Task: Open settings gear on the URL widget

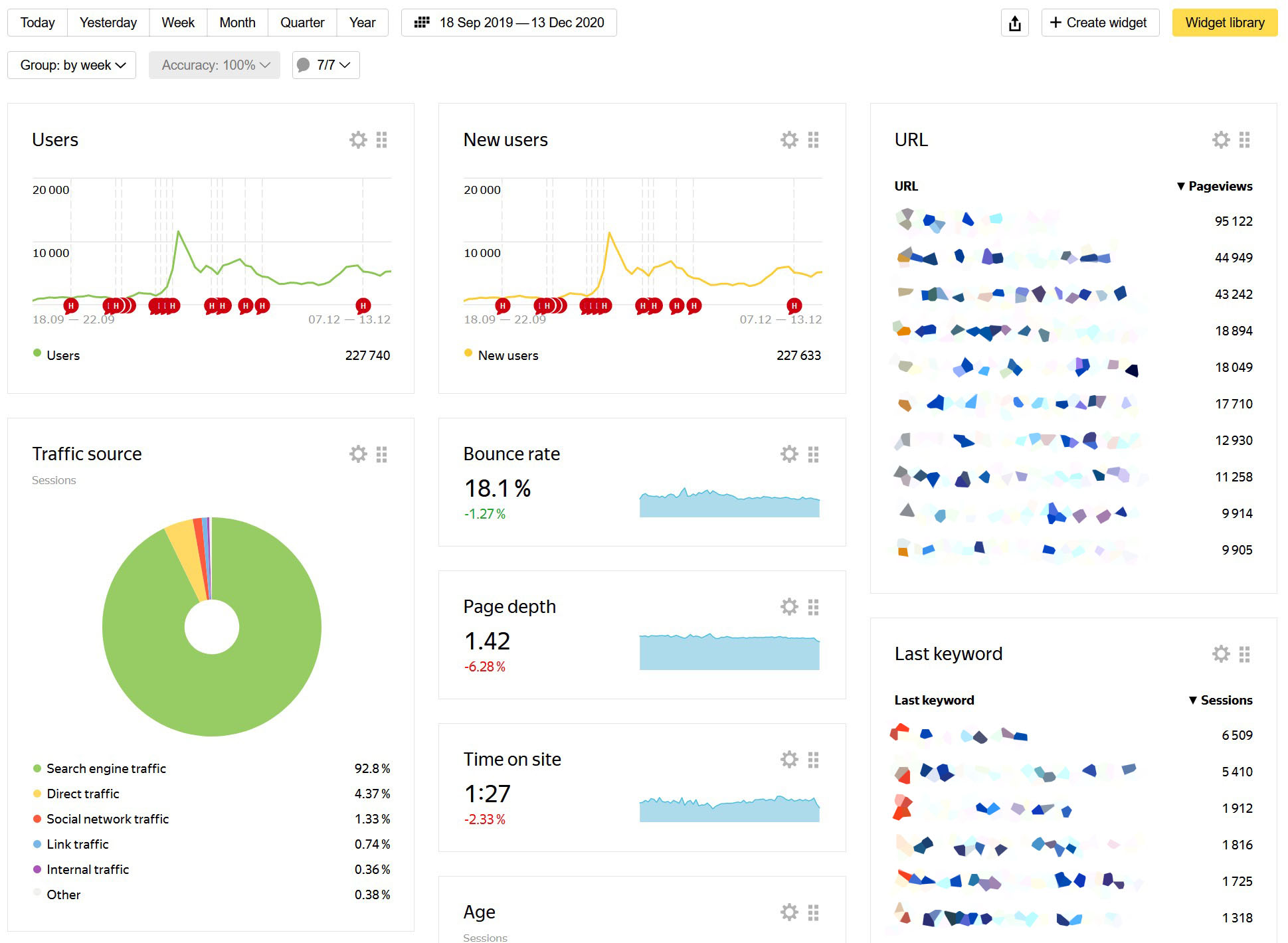Action: [1220, 139]
